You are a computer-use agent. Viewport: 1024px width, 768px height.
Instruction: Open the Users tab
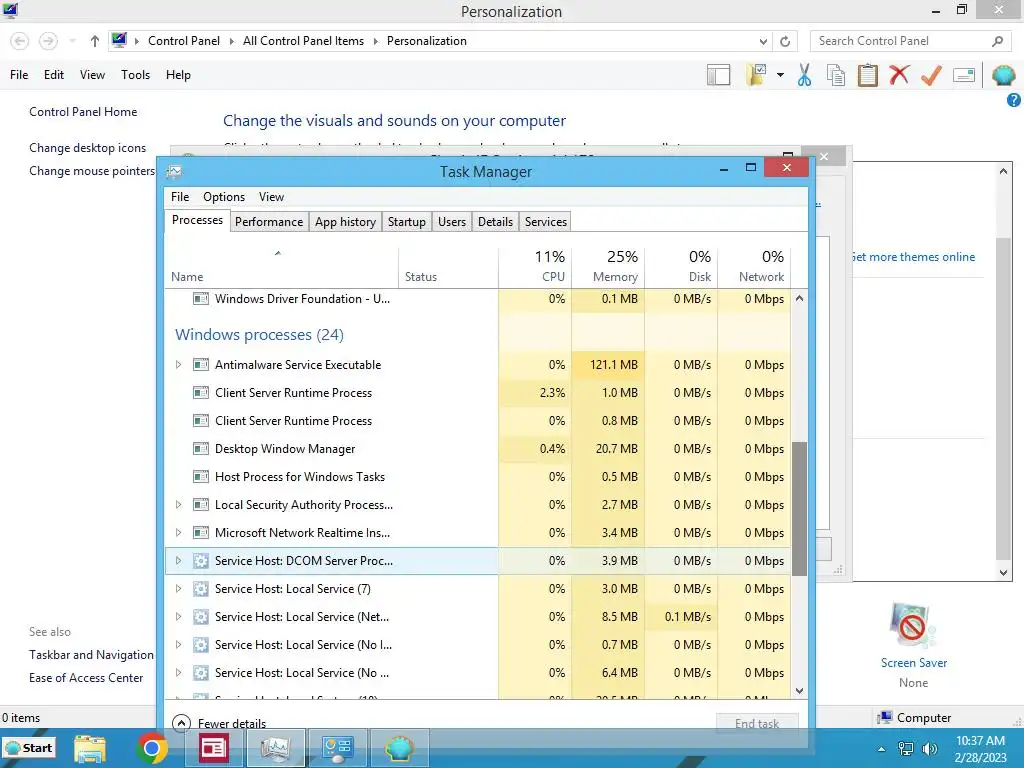coord(452,222)
